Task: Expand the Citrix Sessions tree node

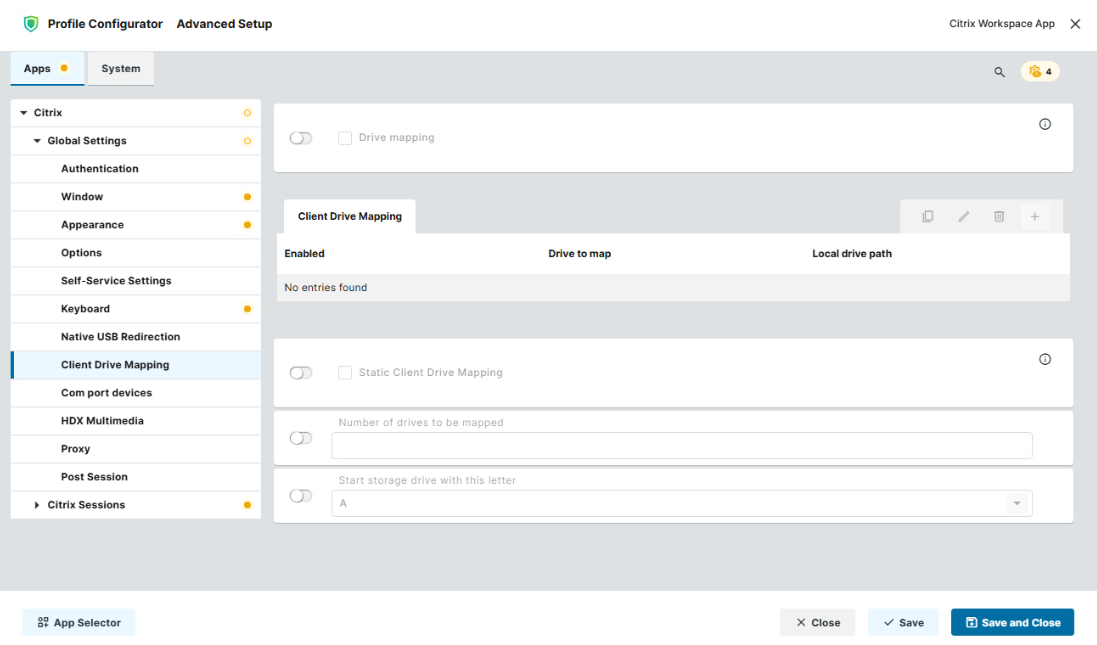Action: (x=37, y=504)
